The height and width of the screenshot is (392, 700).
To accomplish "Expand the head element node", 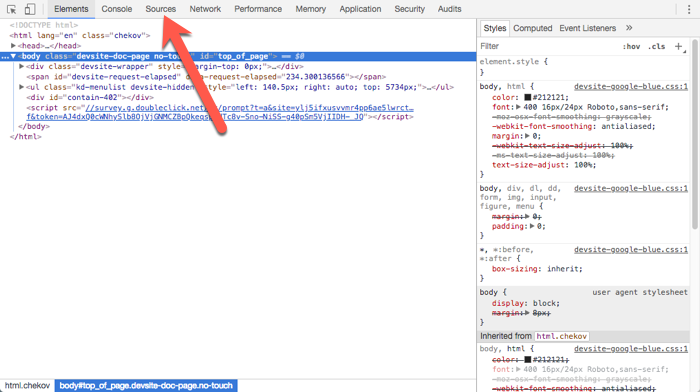I will pyautogui.click(x=13, y=46).
